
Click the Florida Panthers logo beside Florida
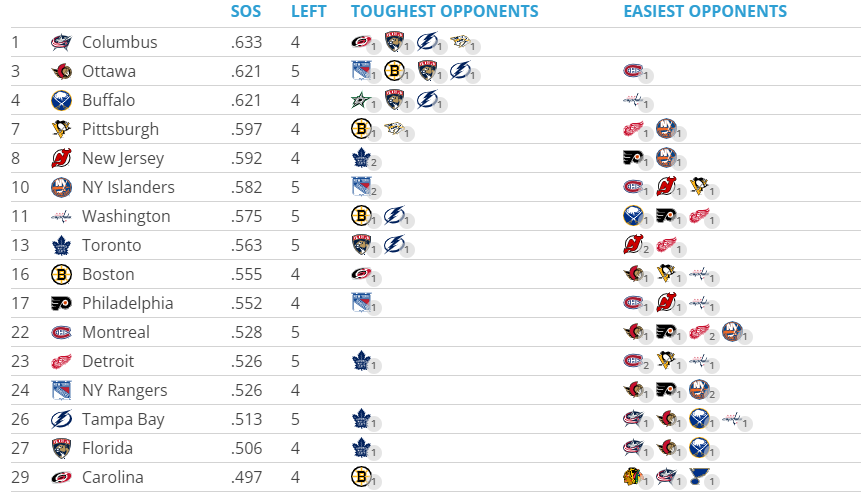(61, 449)
